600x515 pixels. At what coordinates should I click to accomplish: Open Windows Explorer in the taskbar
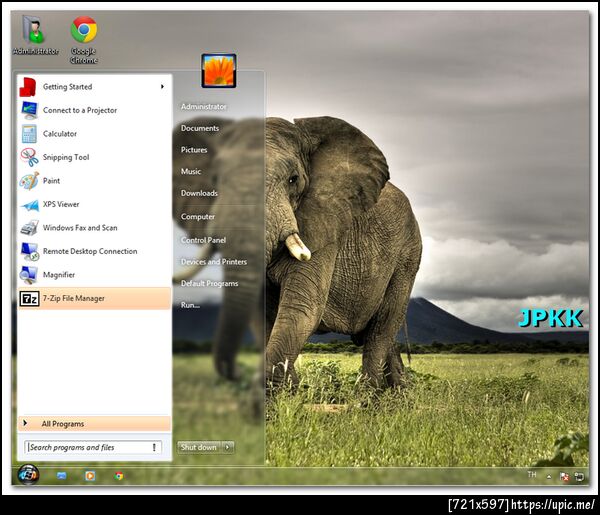[61, 476]
